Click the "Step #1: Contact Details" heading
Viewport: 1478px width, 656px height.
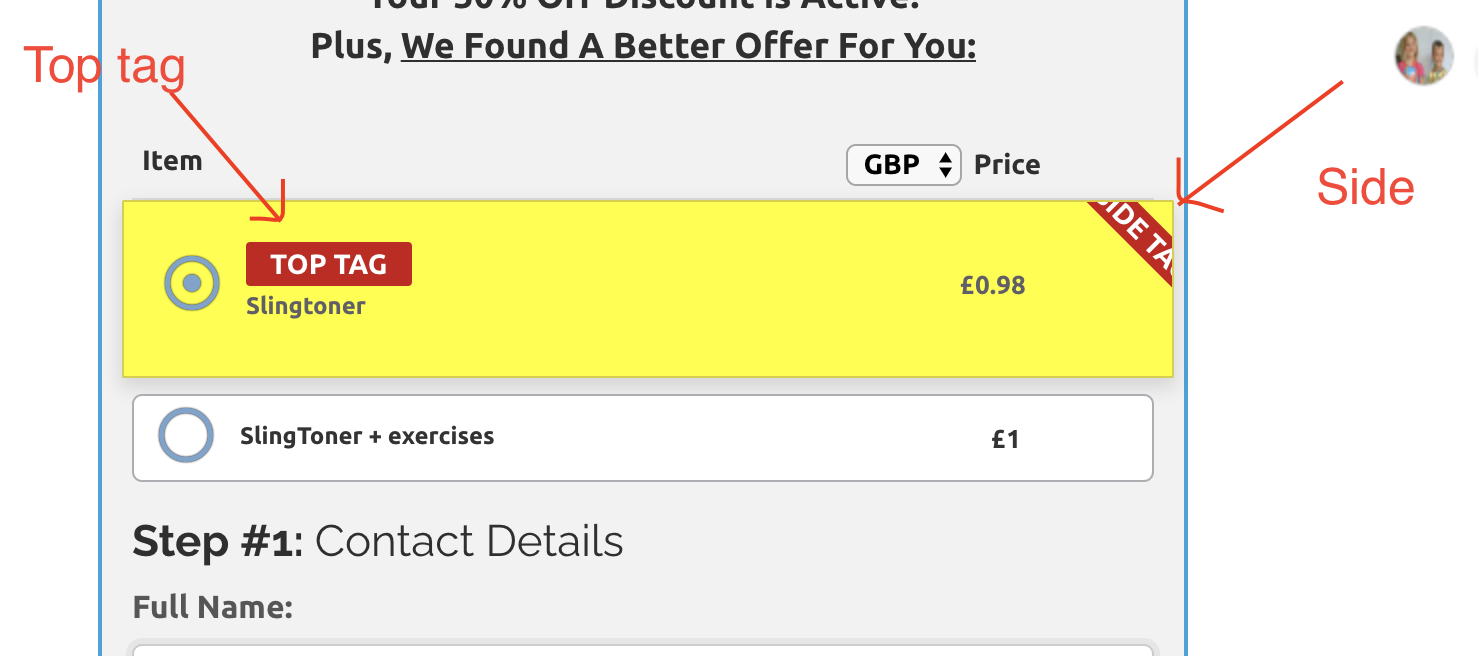(378, 541)
